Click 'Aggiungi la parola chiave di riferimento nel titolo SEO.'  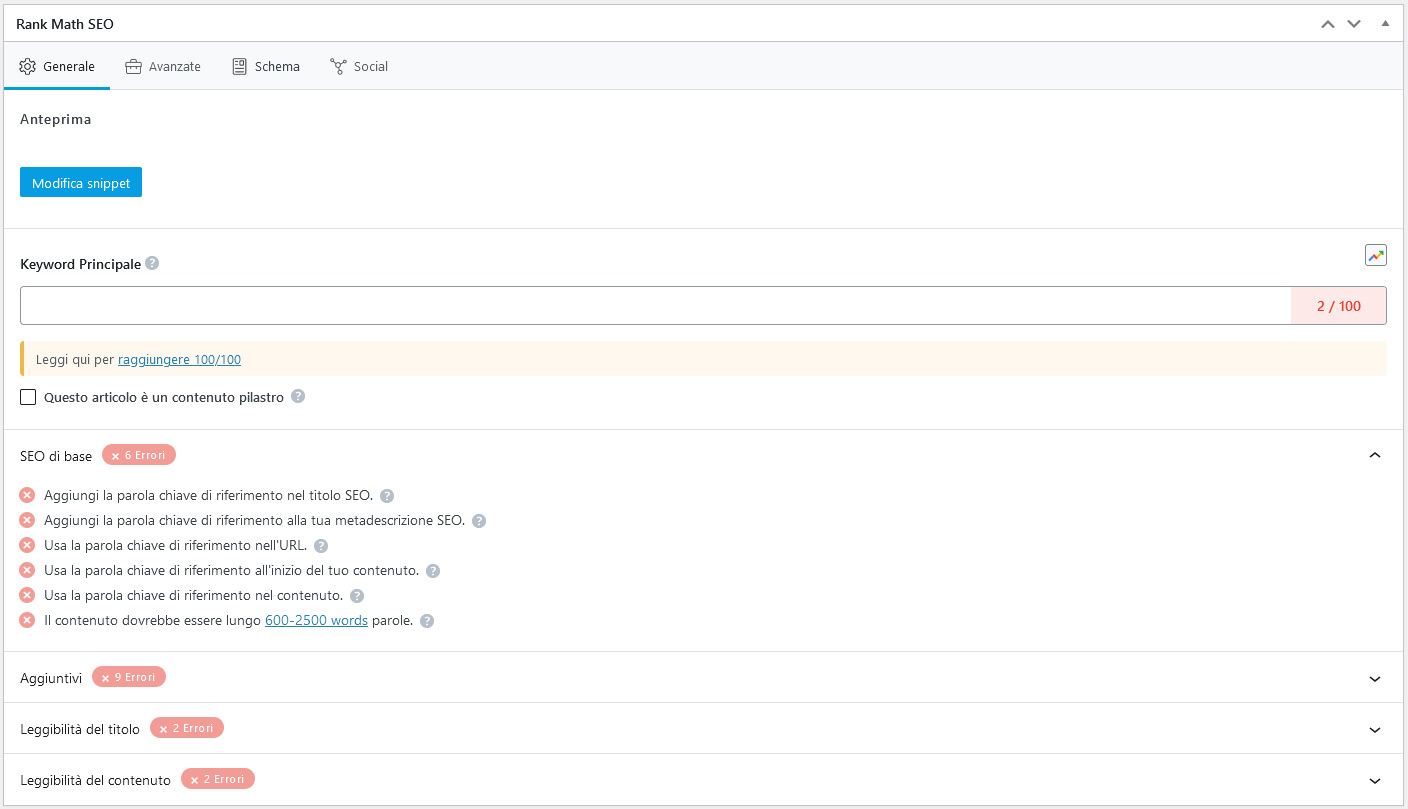(208, 496)
